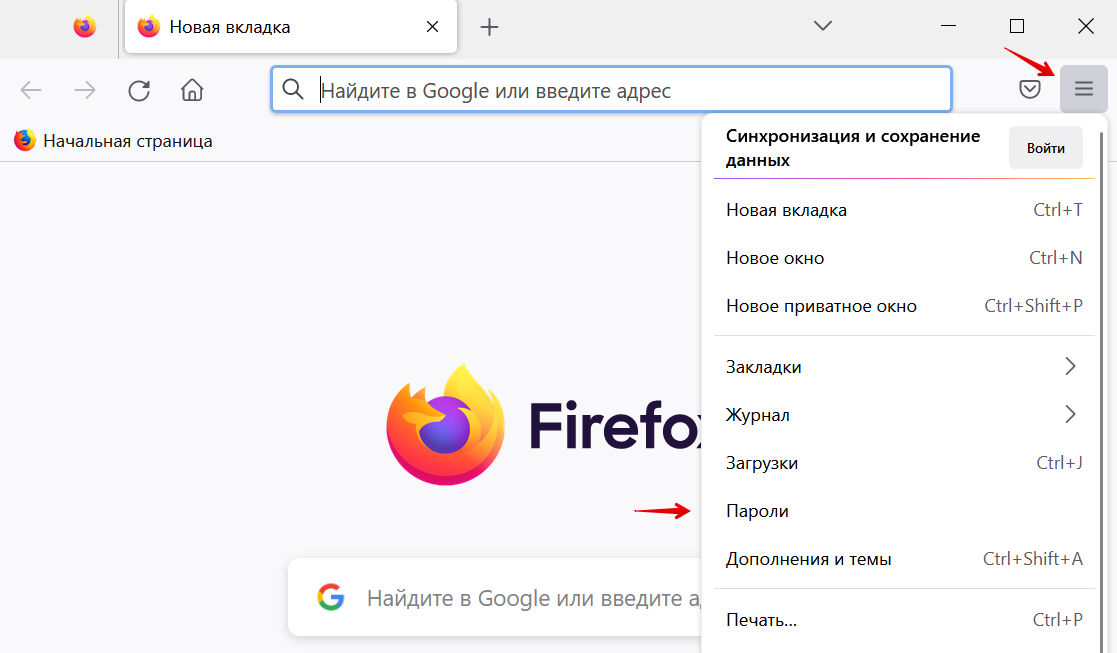Open Загрузки from the menu
Viewport: 1117px width, 653px height.
click(762, 463)
